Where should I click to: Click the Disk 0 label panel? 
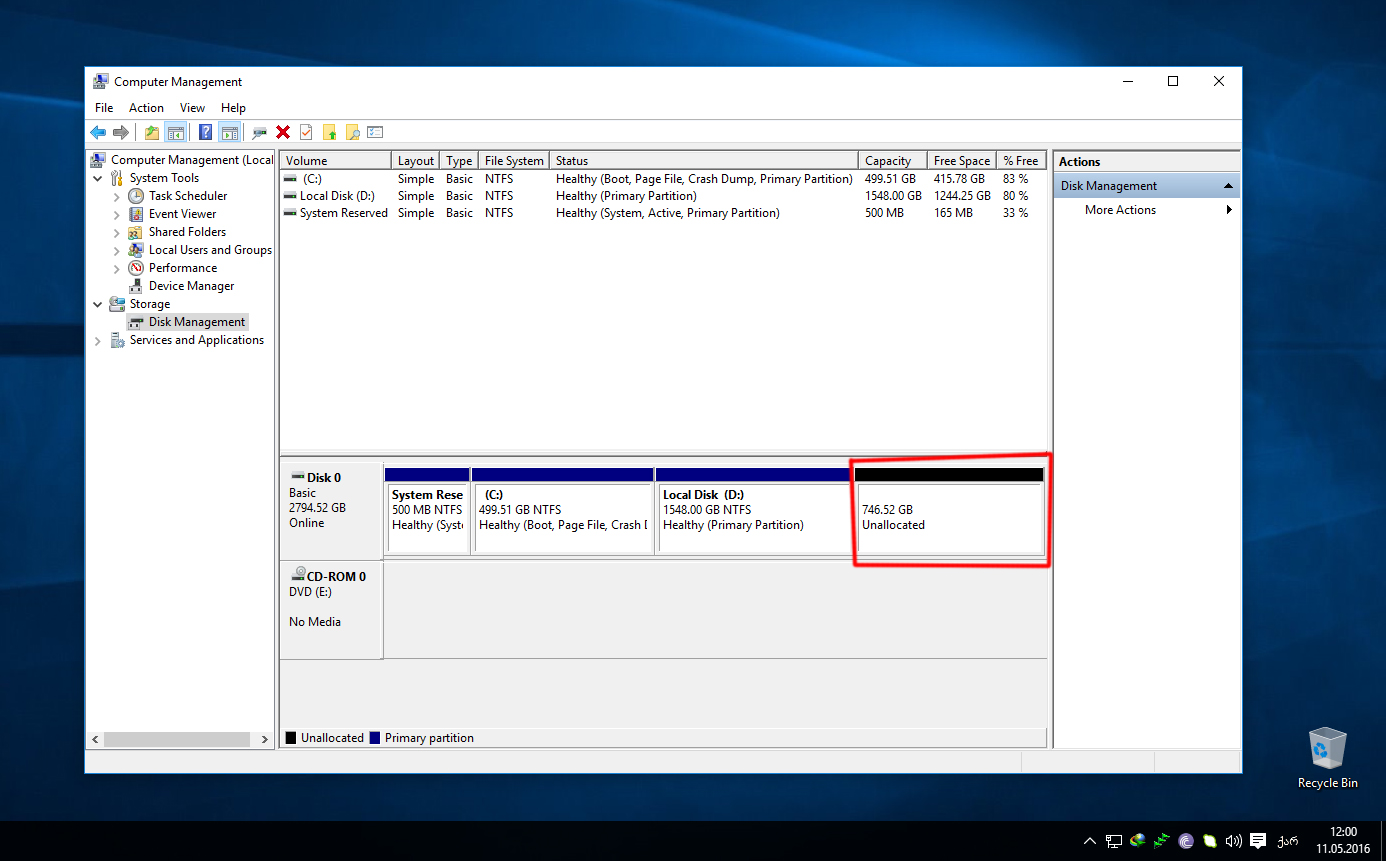tap(331, 510)
